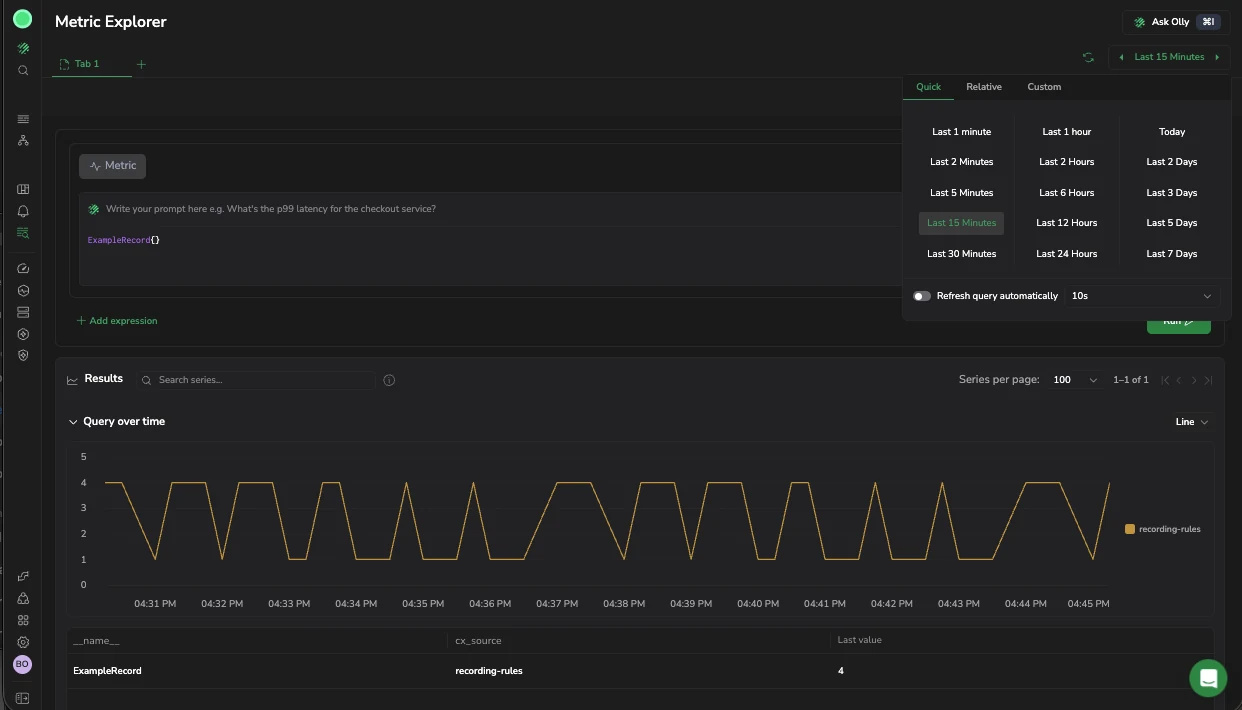Screen dimensions: 1242x710
Task: Open the Olly AI sparkle icon in sidebar
Action: pos(23,48)
